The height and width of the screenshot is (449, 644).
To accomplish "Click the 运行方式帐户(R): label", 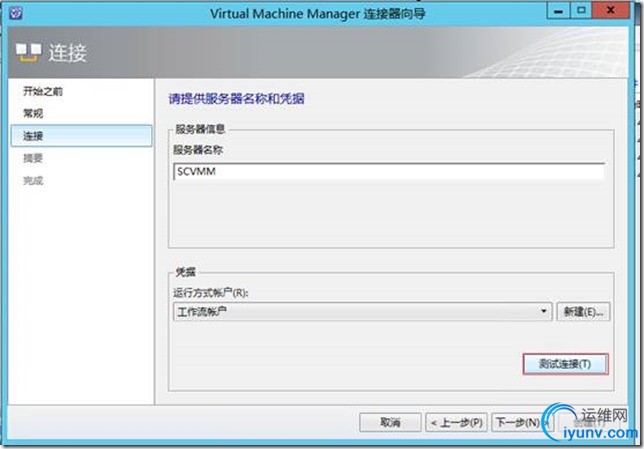I will coord(211,292).
